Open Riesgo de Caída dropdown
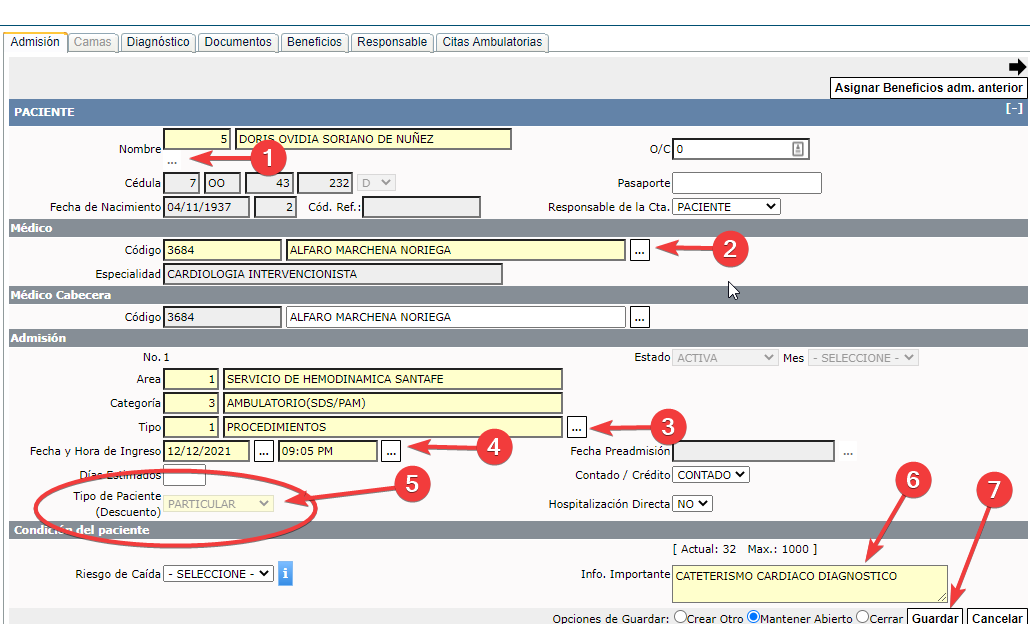Screen dimensions: 1030x624 [218, 573]
